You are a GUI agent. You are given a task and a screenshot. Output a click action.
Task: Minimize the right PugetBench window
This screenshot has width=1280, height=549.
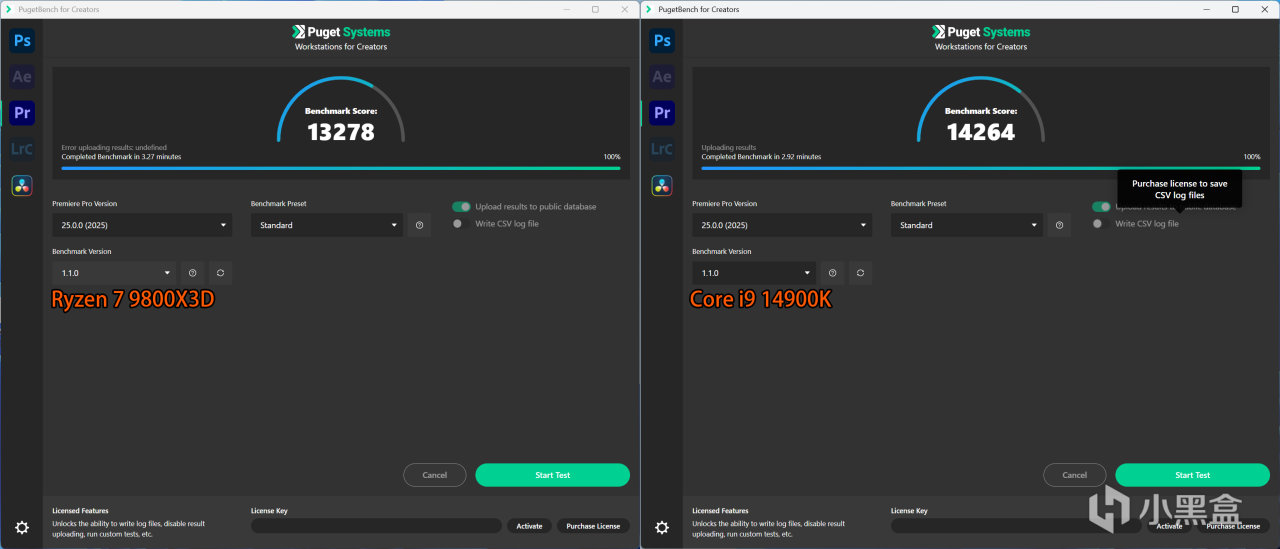click(1207, 9)
